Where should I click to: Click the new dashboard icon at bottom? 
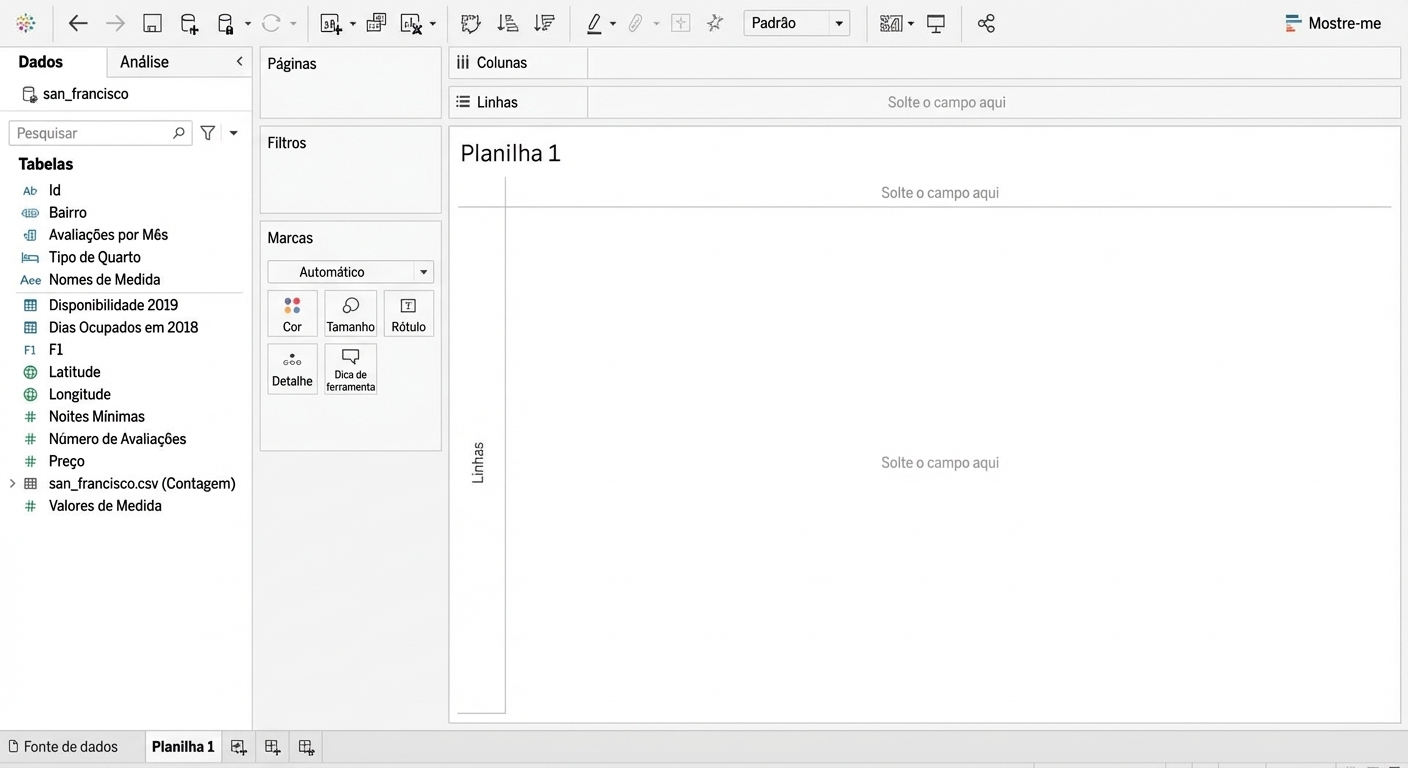(x=272, y=747)
